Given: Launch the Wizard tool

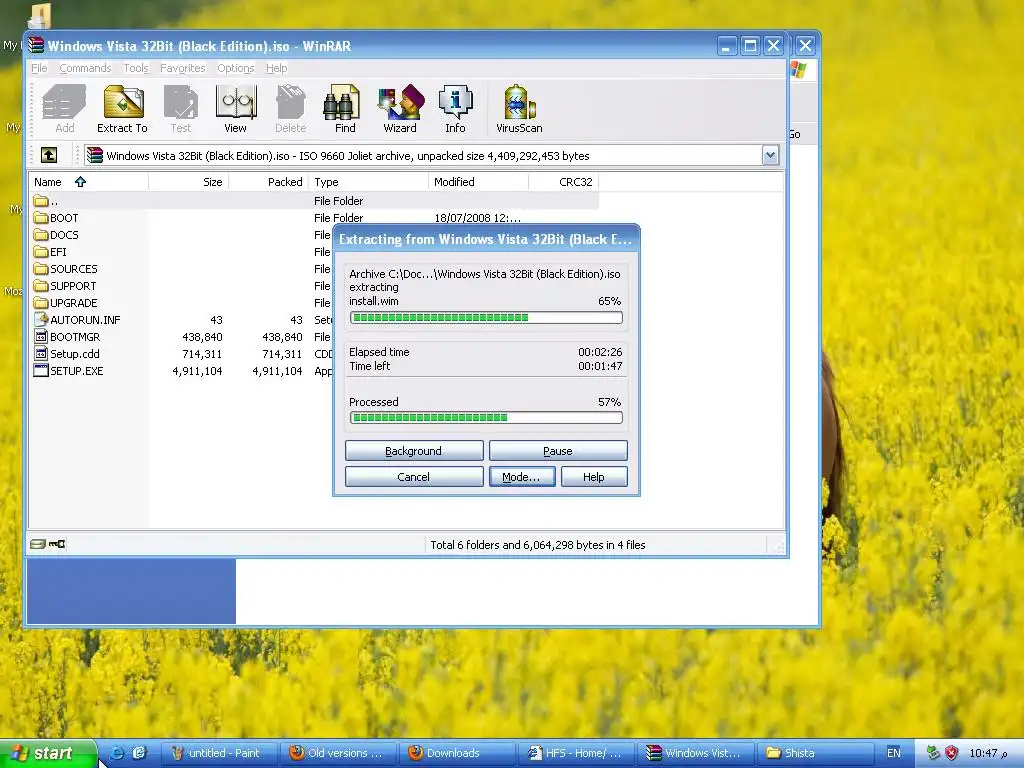Looking at the screenshot, I should 400,108.
